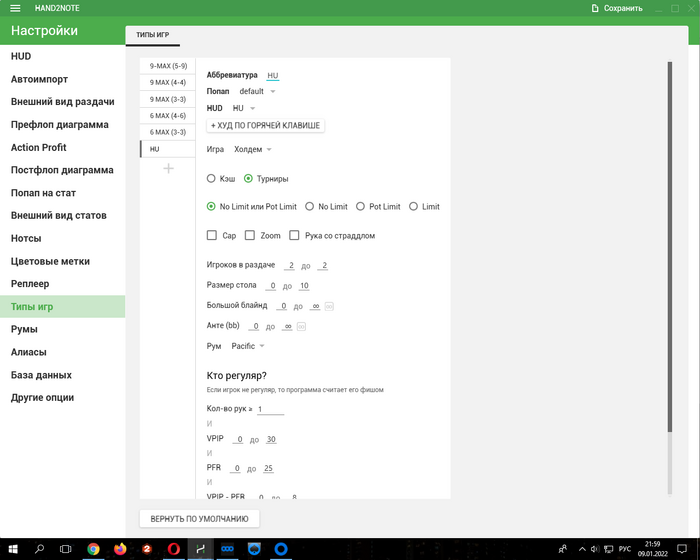Select the Турниры radio button
700x560 pixels.
[248, 179]
